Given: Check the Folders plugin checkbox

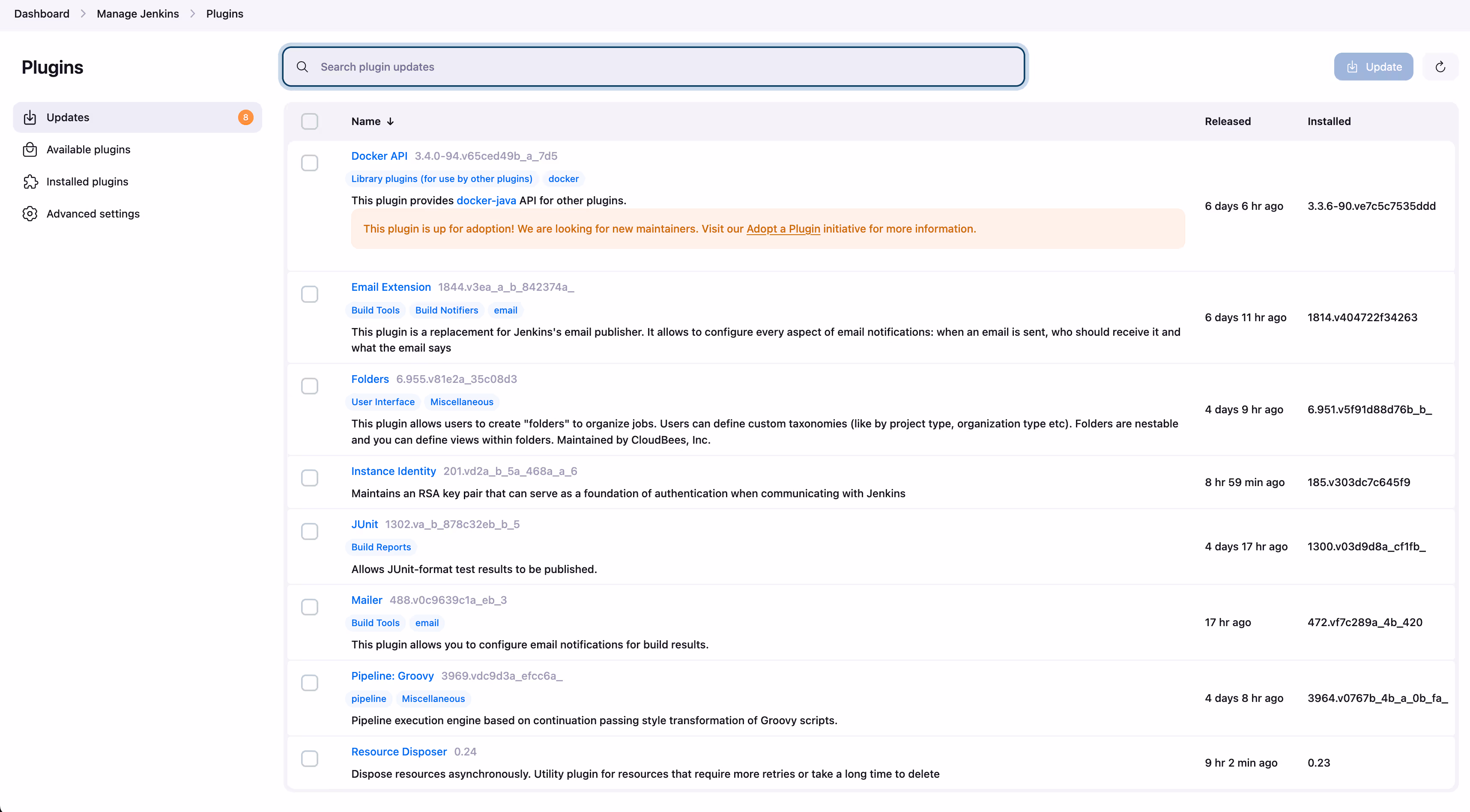Looking at the screenshot, I should pos(309,386).
